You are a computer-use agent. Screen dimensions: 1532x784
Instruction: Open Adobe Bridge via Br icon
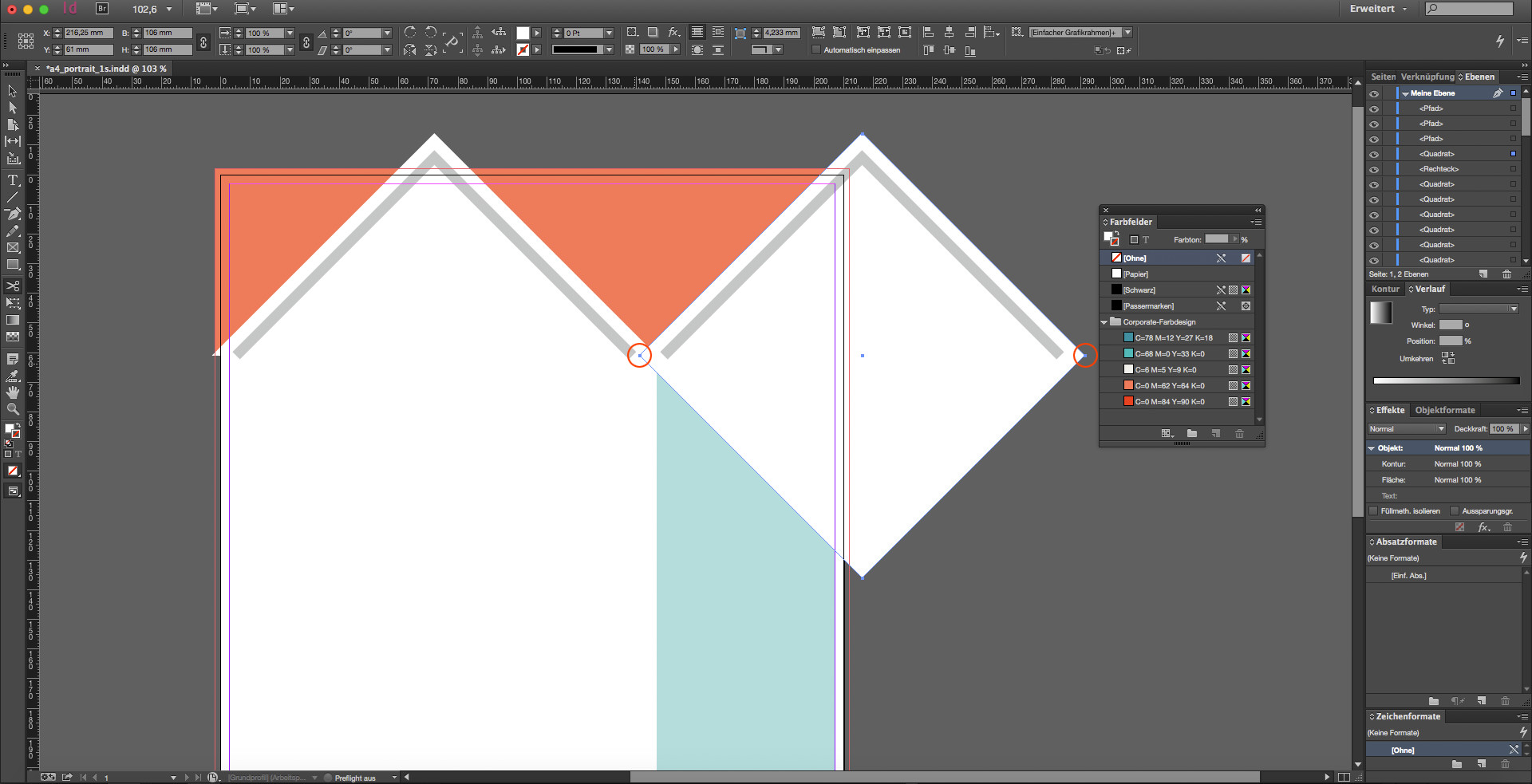pyautogui.click(x=102, y=9)
